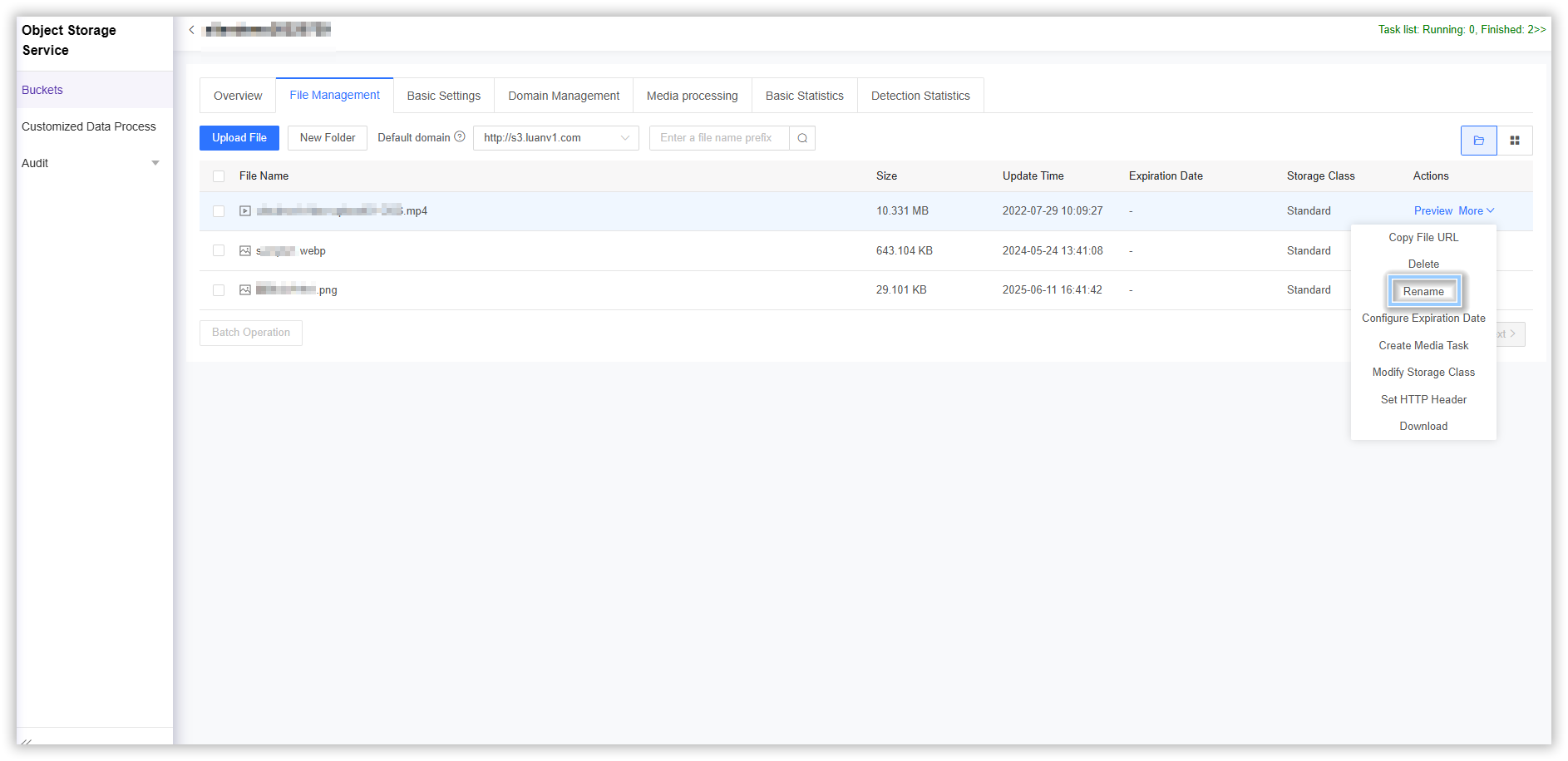Select Download from the context menu
1568x761 pixels.
tap(1423, 426)
